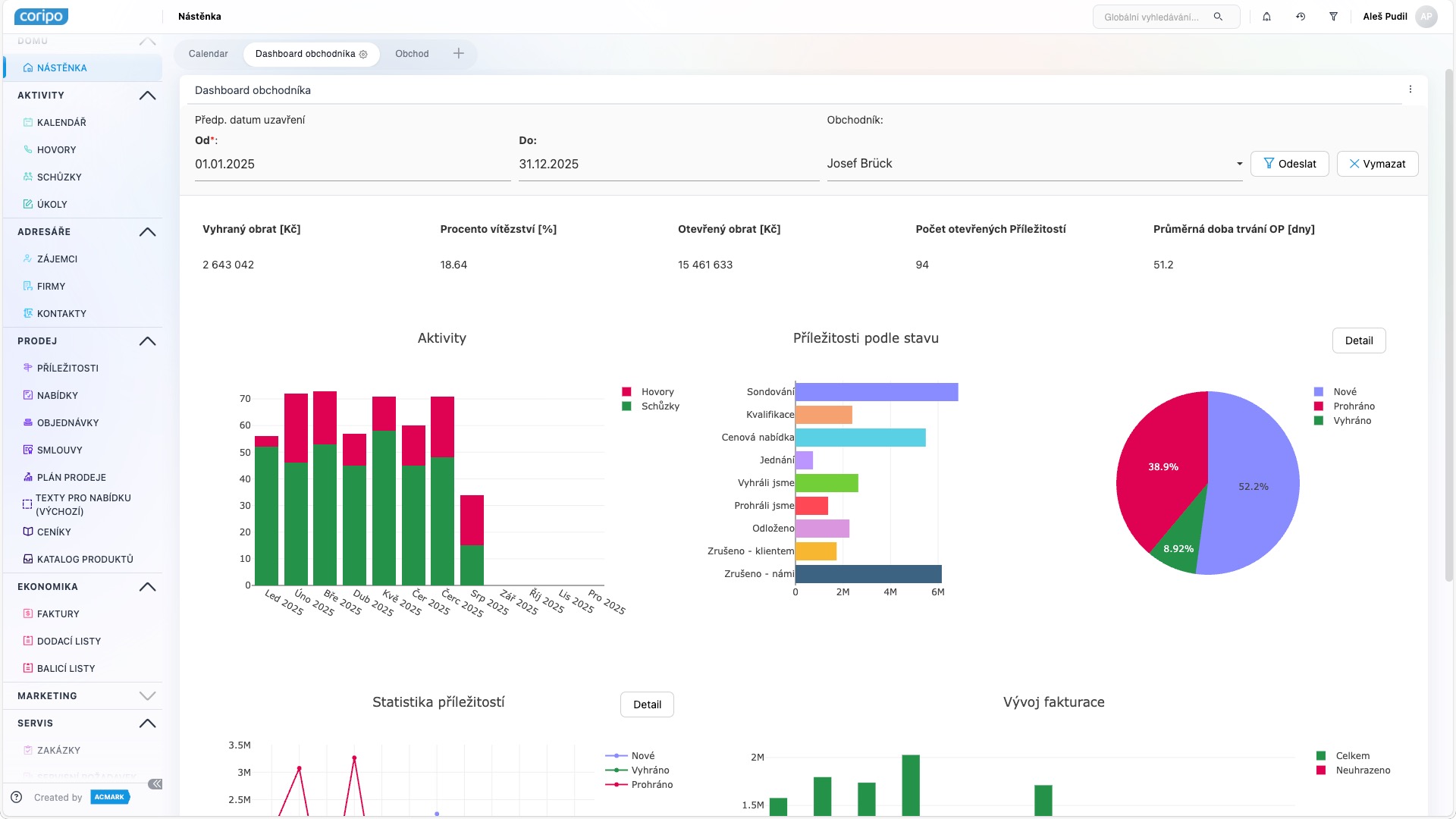Viewport: 1456px width, 819px height.
Task: Switch to the Calendar tab
Action: [x=208, y=54]
